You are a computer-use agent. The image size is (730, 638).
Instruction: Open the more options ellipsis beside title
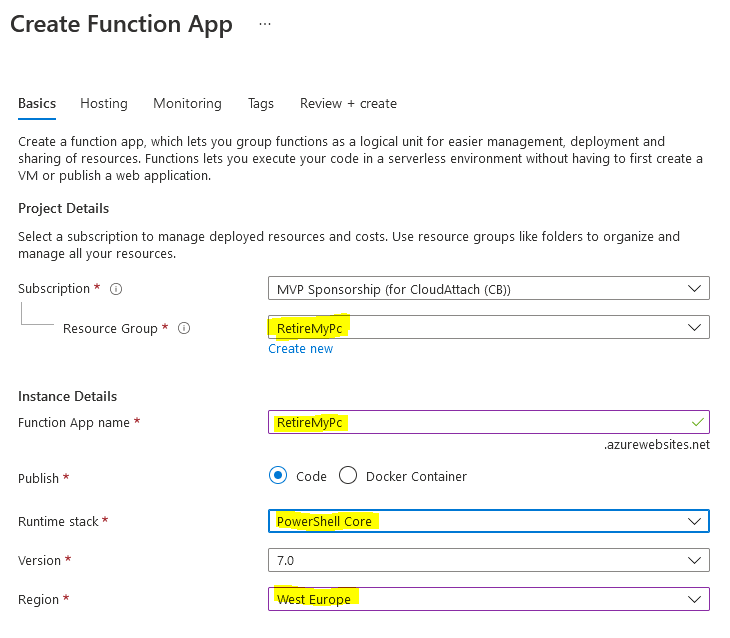[x=264, y=24]
